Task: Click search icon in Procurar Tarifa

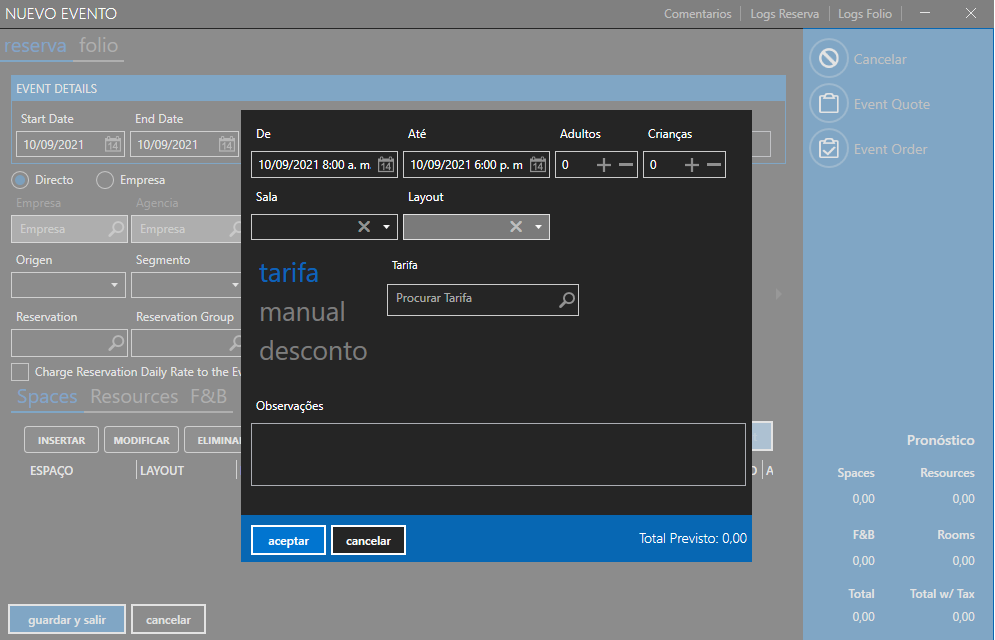Action: (566, 299)
